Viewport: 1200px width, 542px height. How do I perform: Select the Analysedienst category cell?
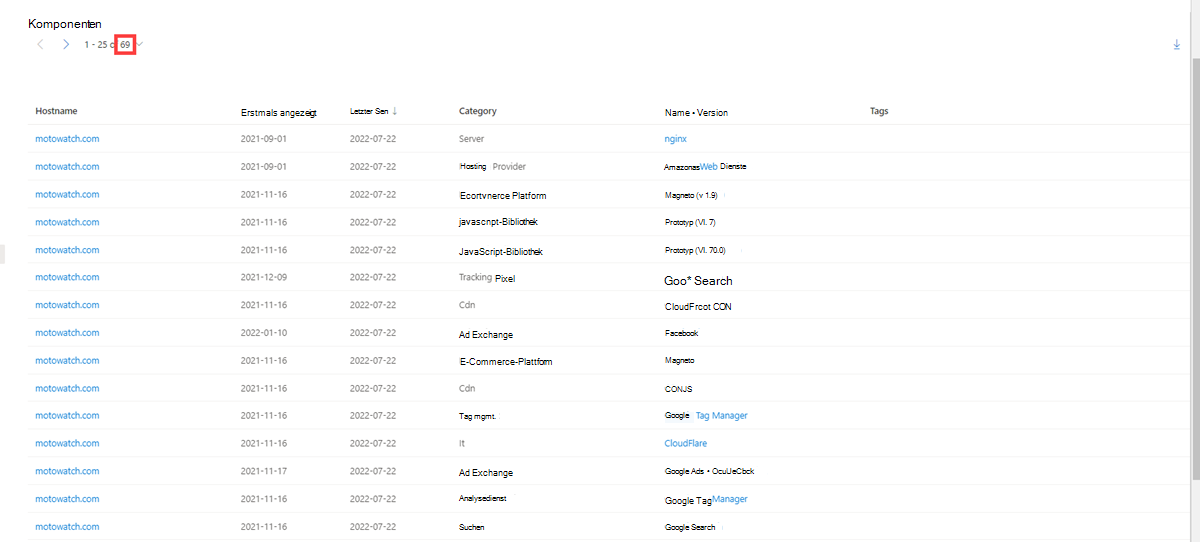[x=485, y=498]
